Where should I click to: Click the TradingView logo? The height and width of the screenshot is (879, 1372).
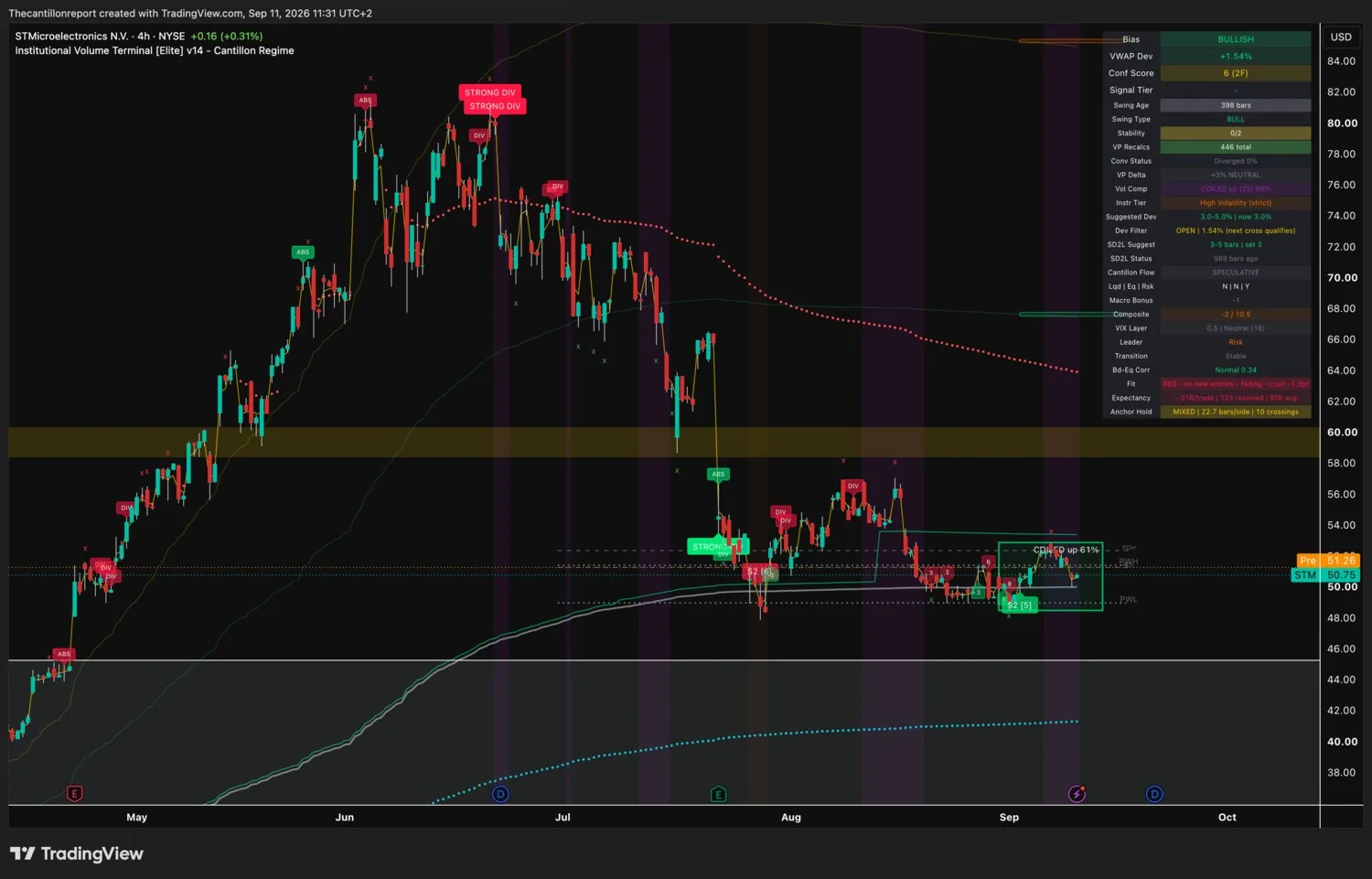[77, 853]
